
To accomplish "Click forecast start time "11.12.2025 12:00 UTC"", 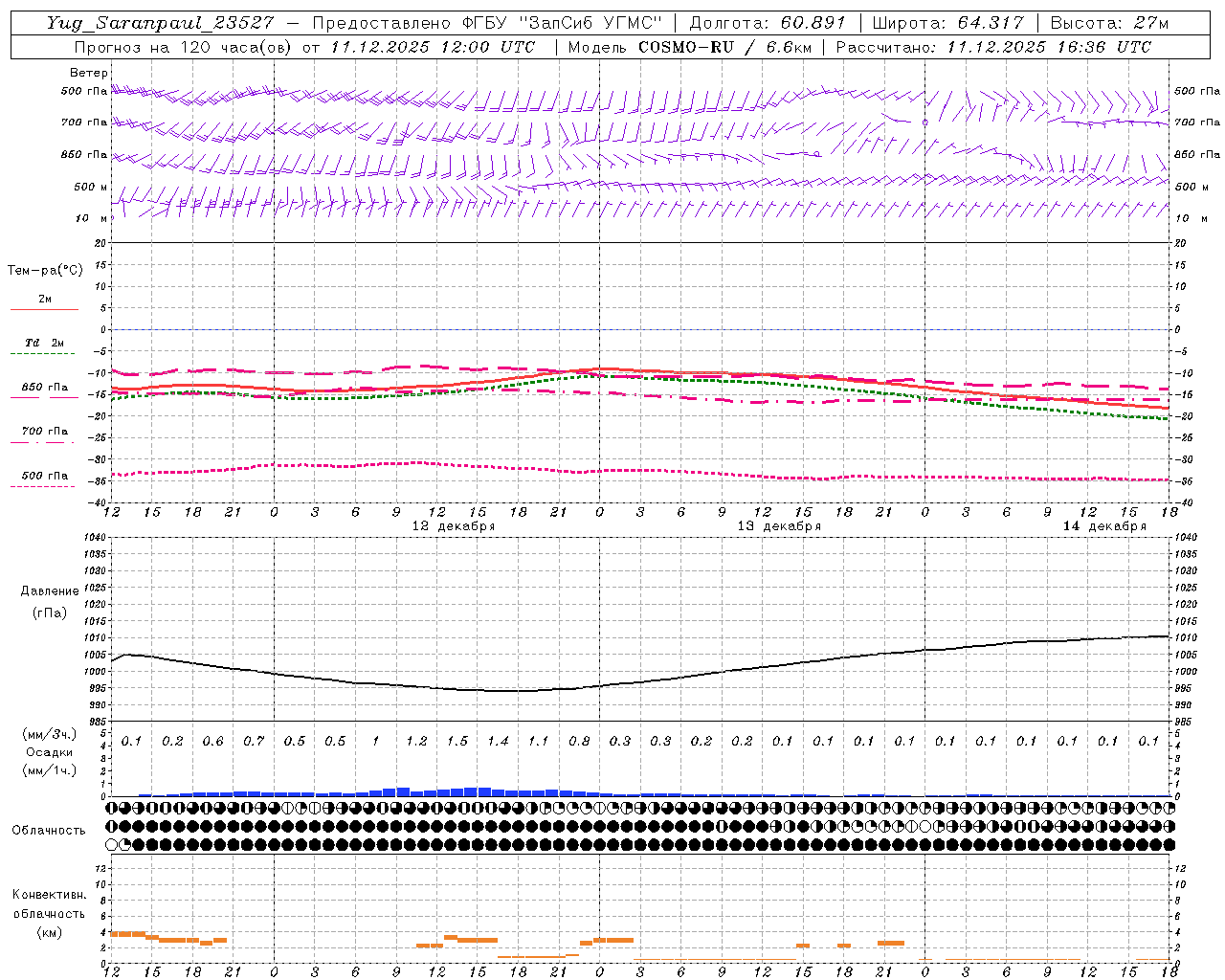I will coord(432,47).
